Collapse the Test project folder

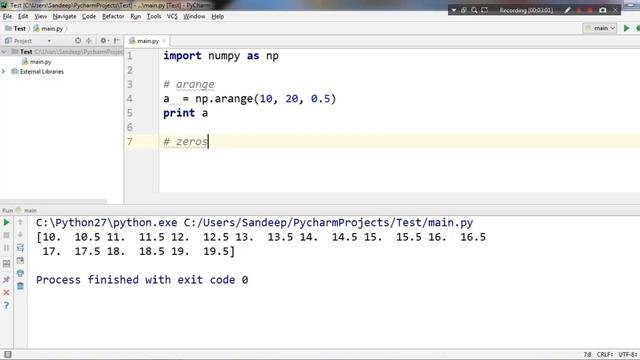point(4,52)
